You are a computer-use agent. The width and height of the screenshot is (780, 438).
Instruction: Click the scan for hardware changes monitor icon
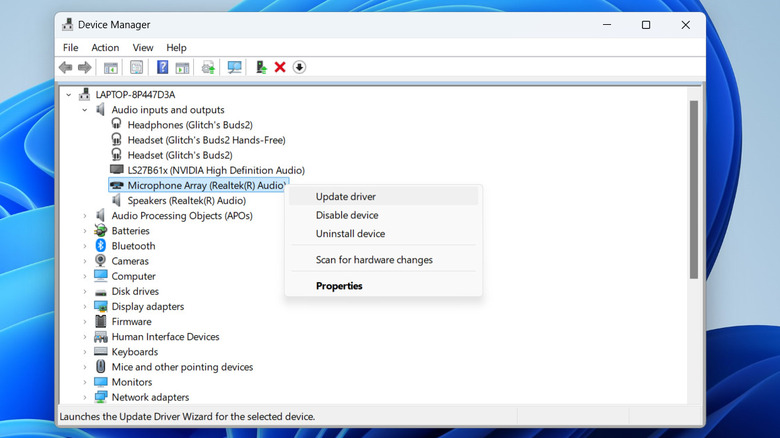pos(235,67)
